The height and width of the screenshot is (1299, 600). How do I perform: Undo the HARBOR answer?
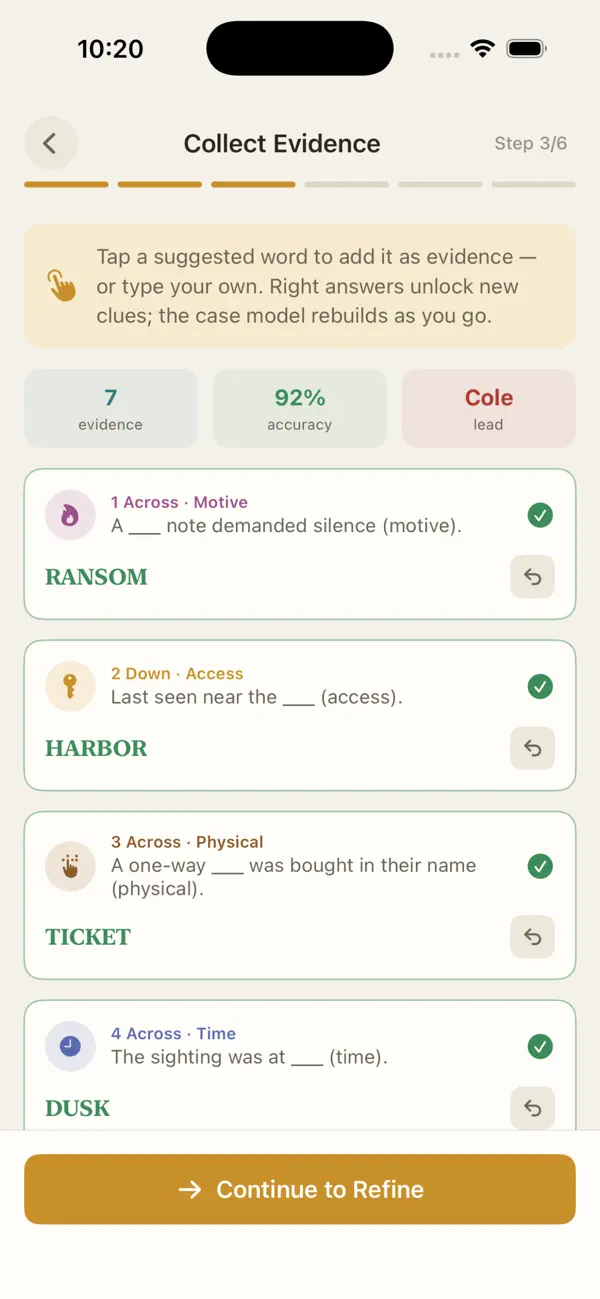tap(532, 748)
